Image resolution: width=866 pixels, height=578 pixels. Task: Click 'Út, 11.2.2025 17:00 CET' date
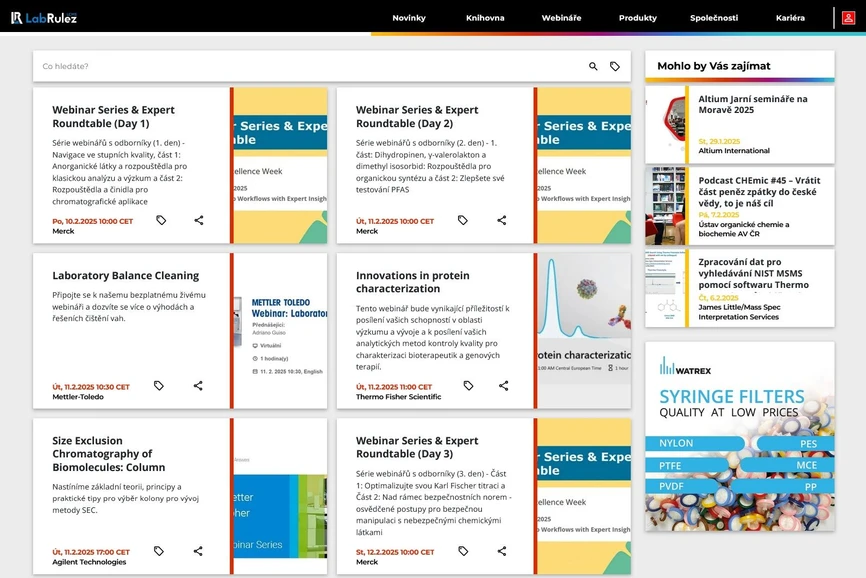[91, 552]
